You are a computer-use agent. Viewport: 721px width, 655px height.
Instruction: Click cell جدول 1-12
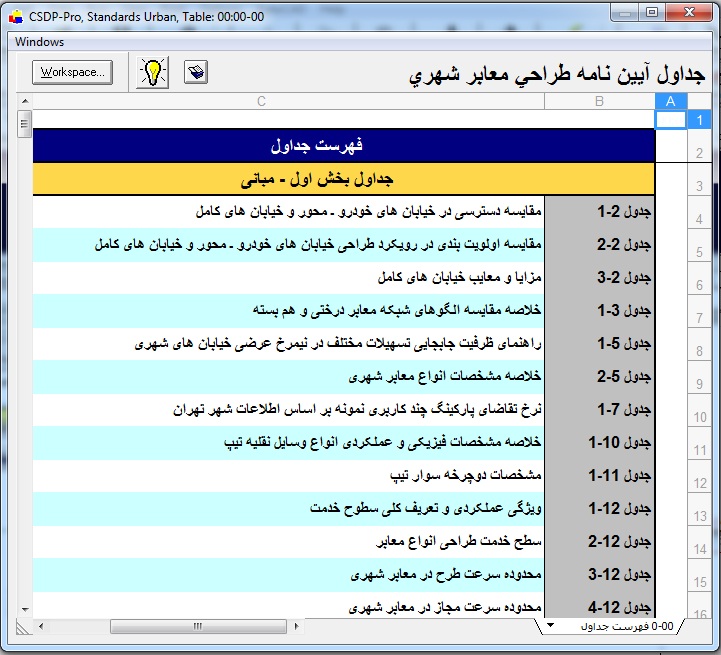(600, 509)
